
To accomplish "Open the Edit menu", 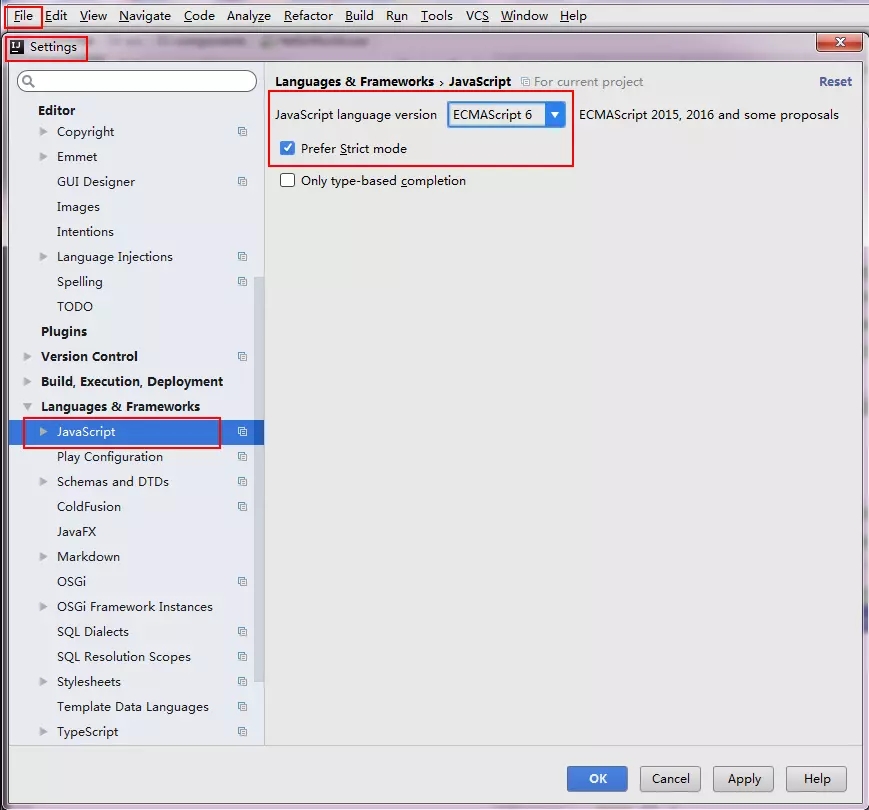I will pyautogui.click(x=56, y=16).
